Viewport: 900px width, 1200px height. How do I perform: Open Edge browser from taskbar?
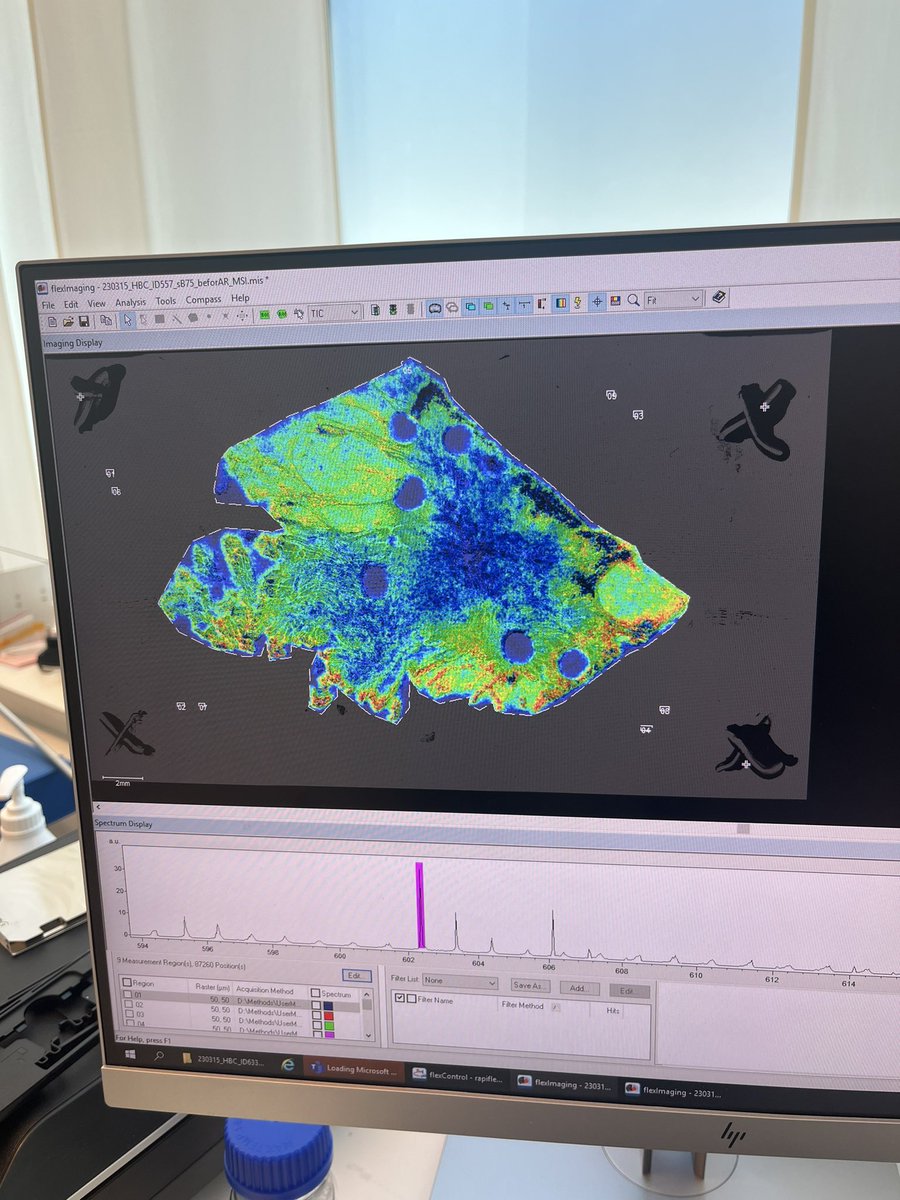(288, 1064)
